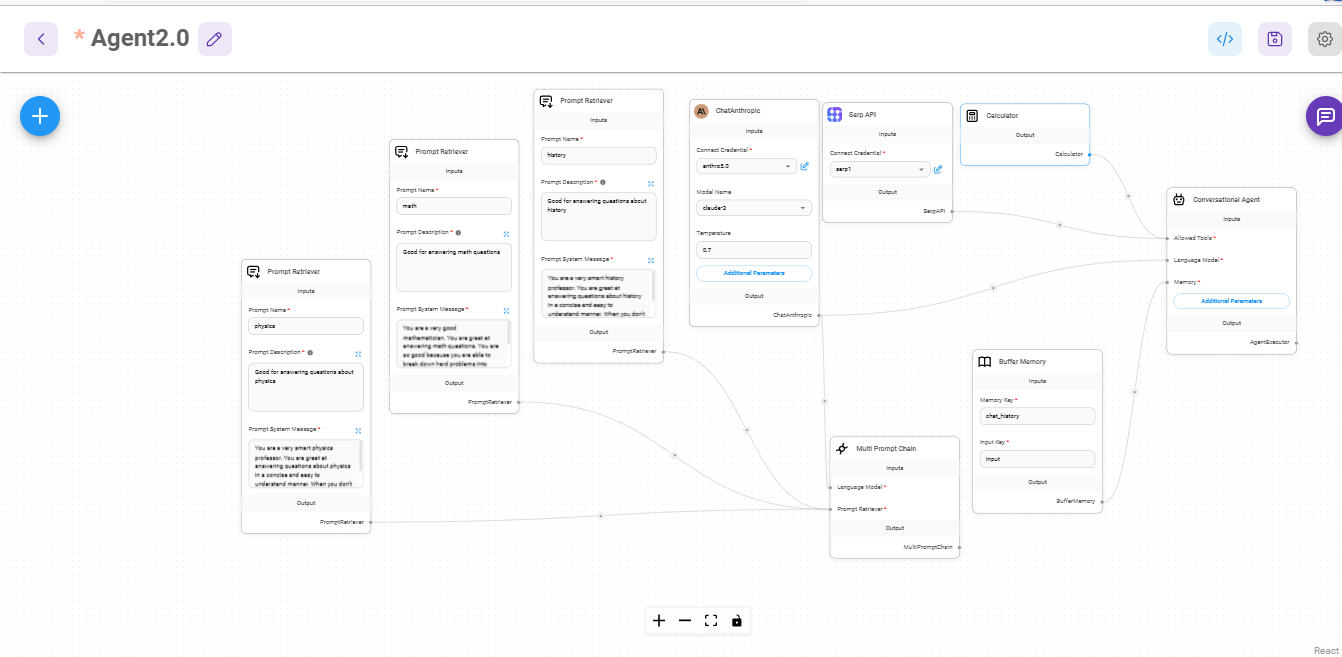This screenshot has width=1342, height=657.
Task: Edit the serp1 credential via pencil icon
Action: (x=938, y=169)
